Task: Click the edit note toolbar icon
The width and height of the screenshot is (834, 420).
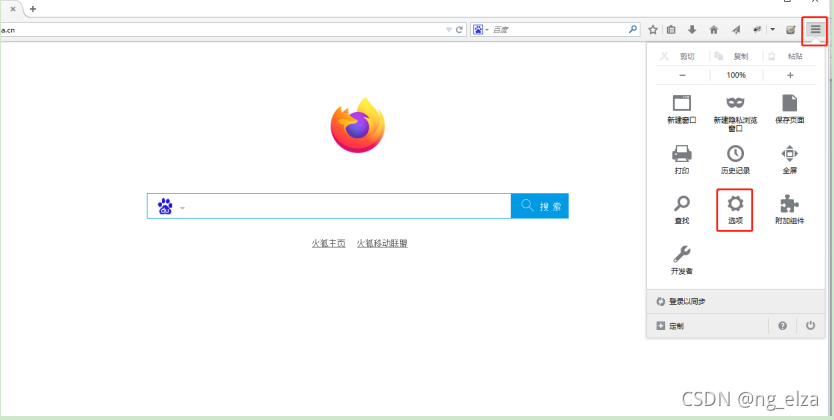Action: [x=791, y=30]
